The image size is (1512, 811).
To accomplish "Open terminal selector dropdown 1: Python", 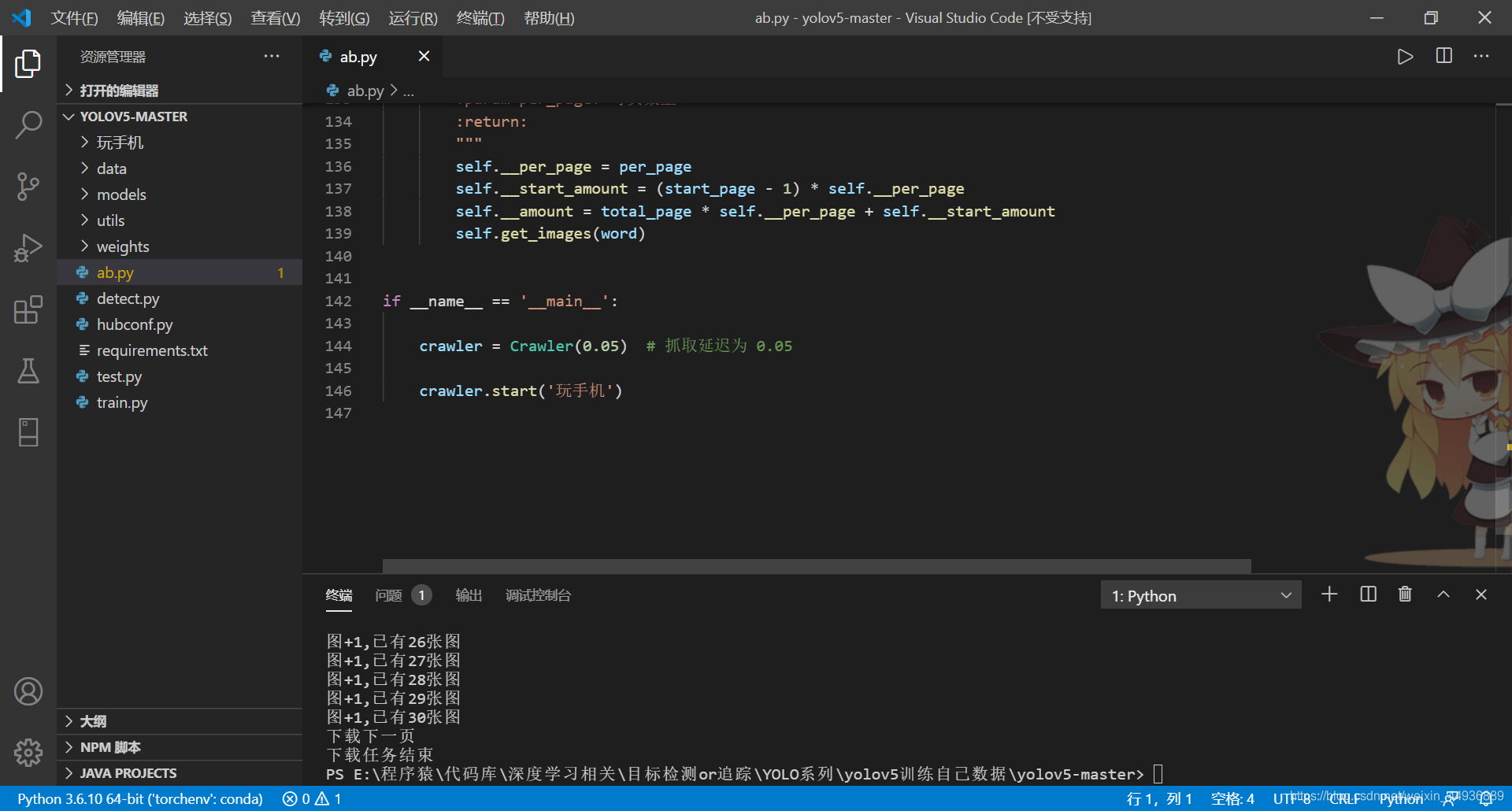I will tap(1201, 595).
